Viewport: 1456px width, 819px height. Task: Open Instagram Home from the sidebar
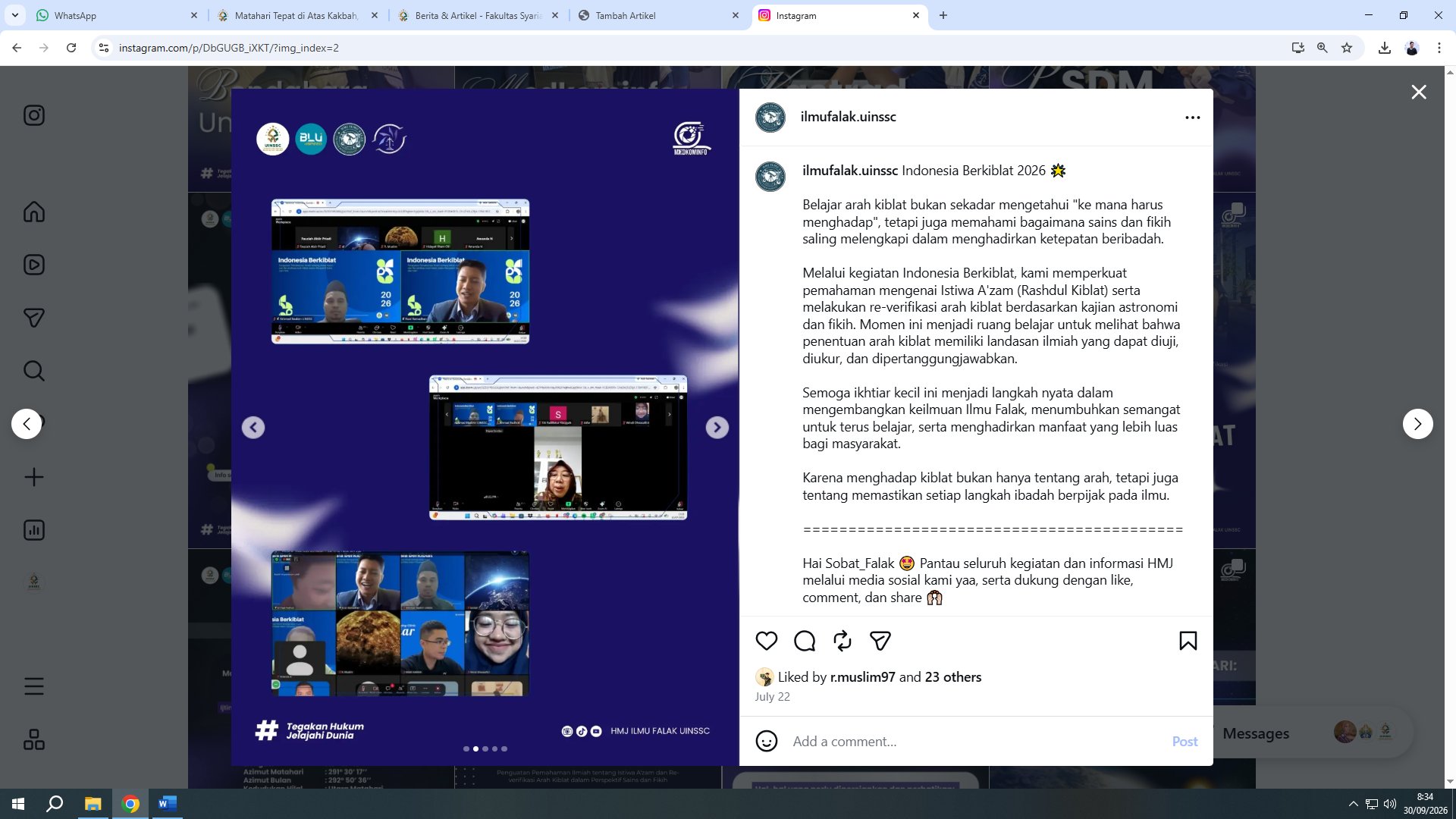(34, 212)
